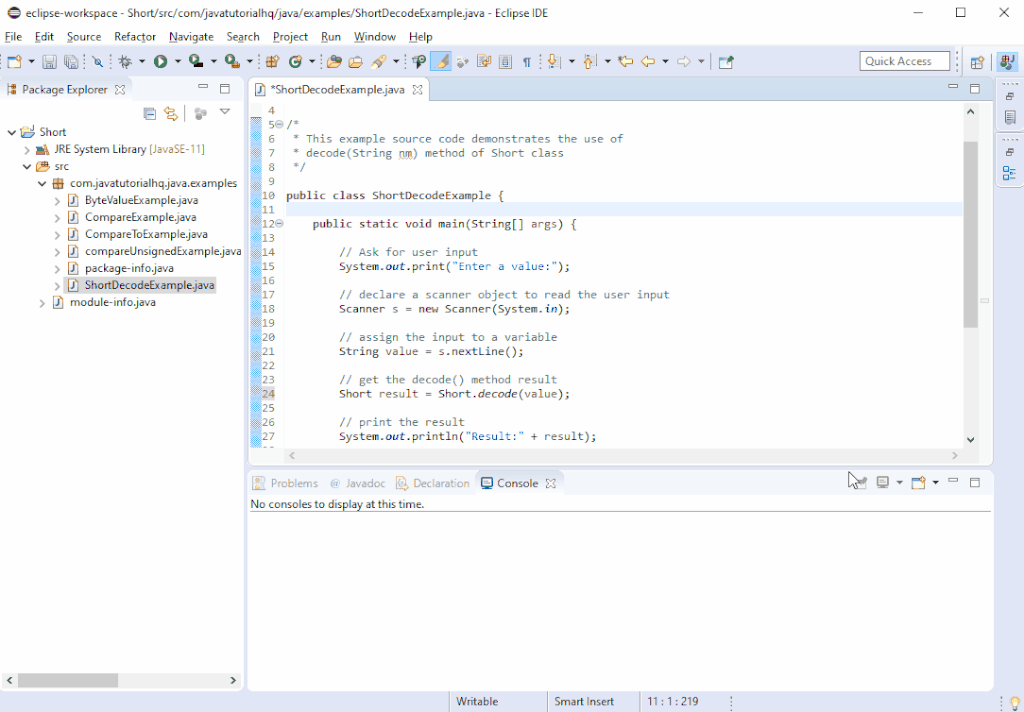Open the Package Explorer view menu arrow
This screenshot has height=712, width=1024.
[x=225, y=113]
